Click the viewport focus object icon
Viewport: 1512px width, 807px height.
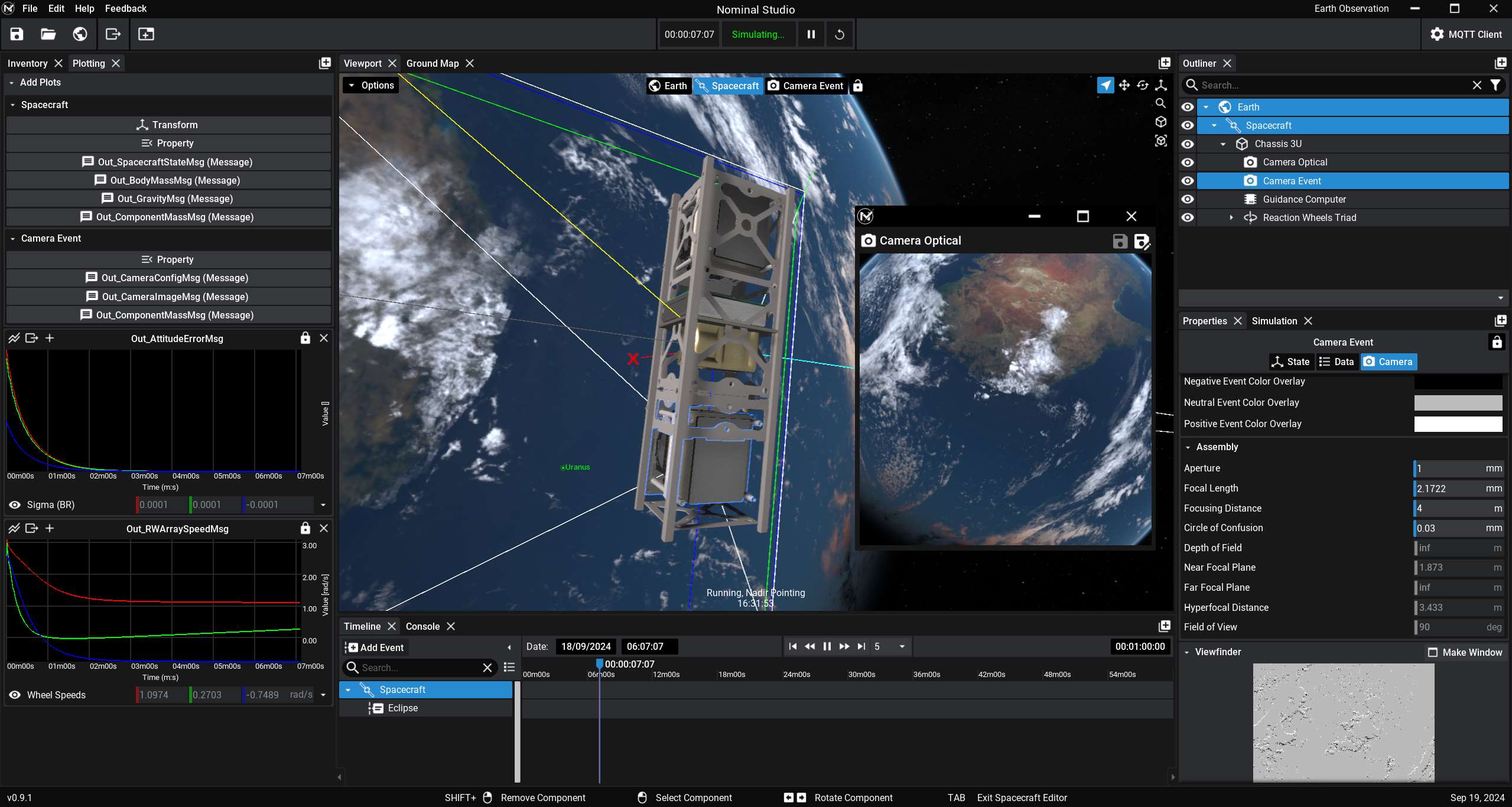click(x=1161, y=141)
